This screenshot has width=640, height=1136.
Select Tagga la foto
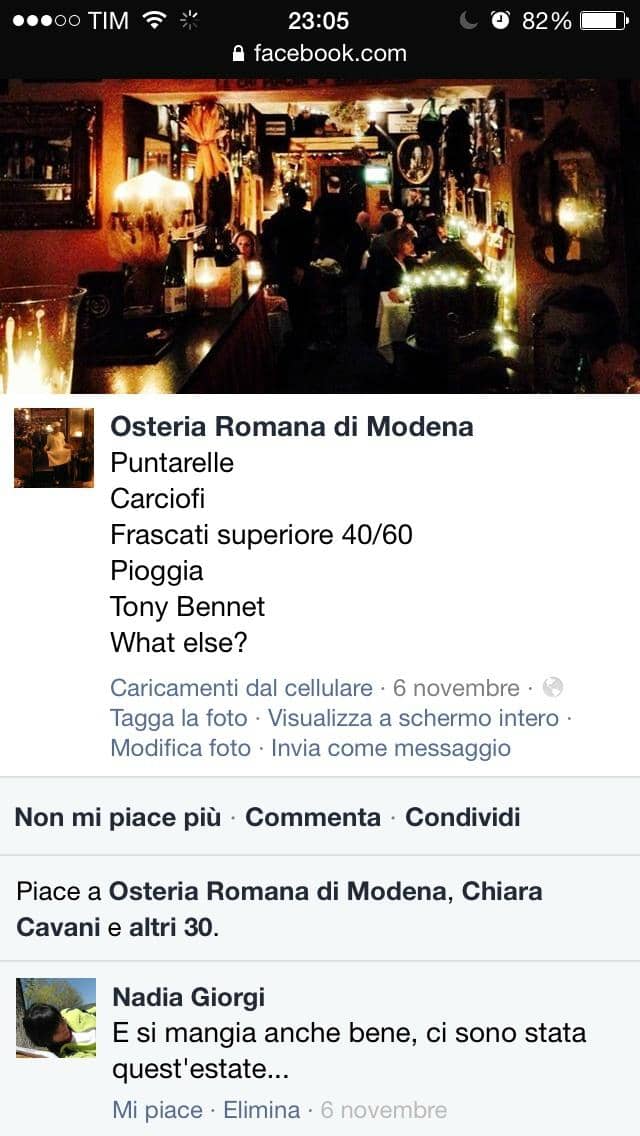179,718
